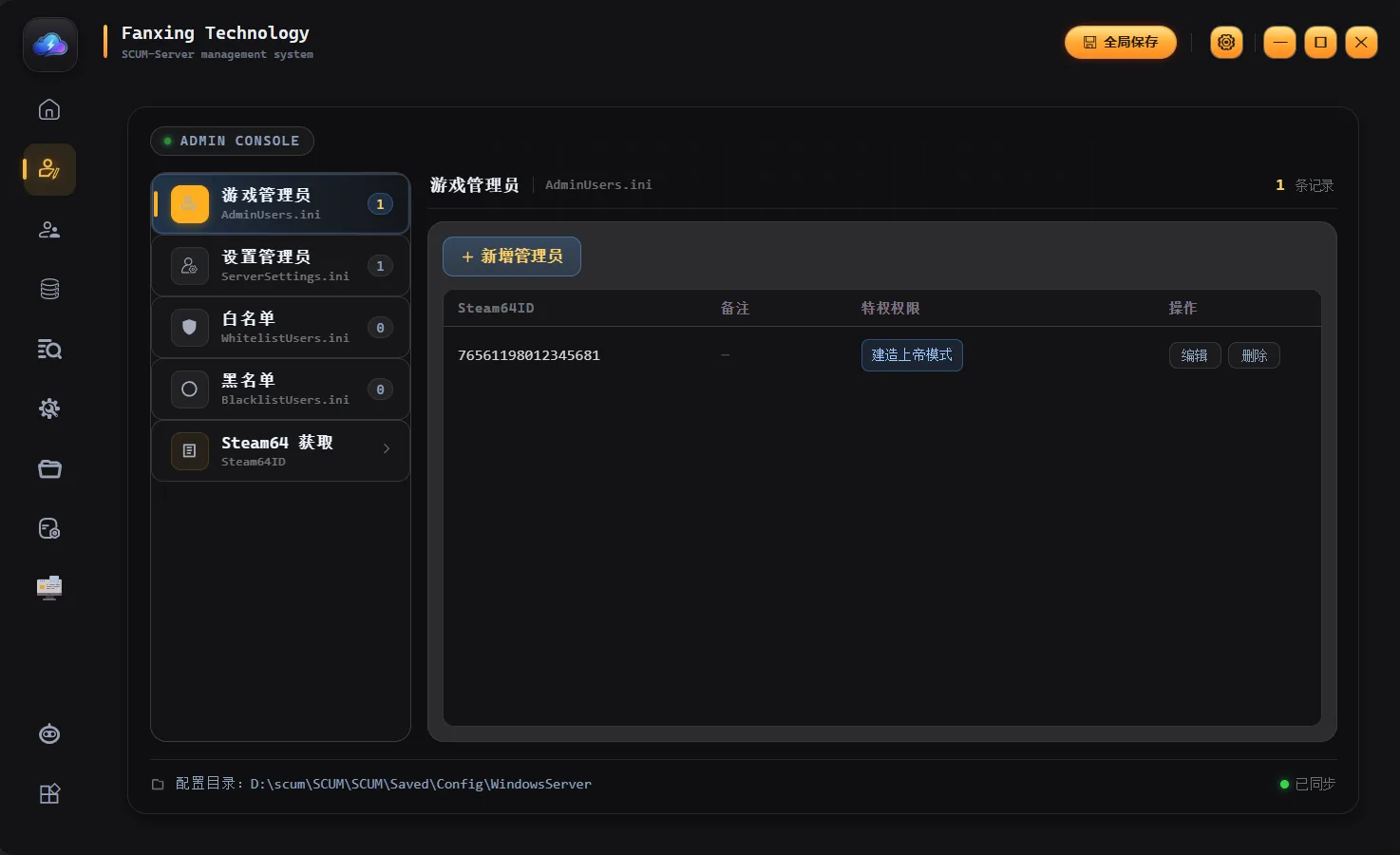Open settings via top-right gear button

(1226, 42)
